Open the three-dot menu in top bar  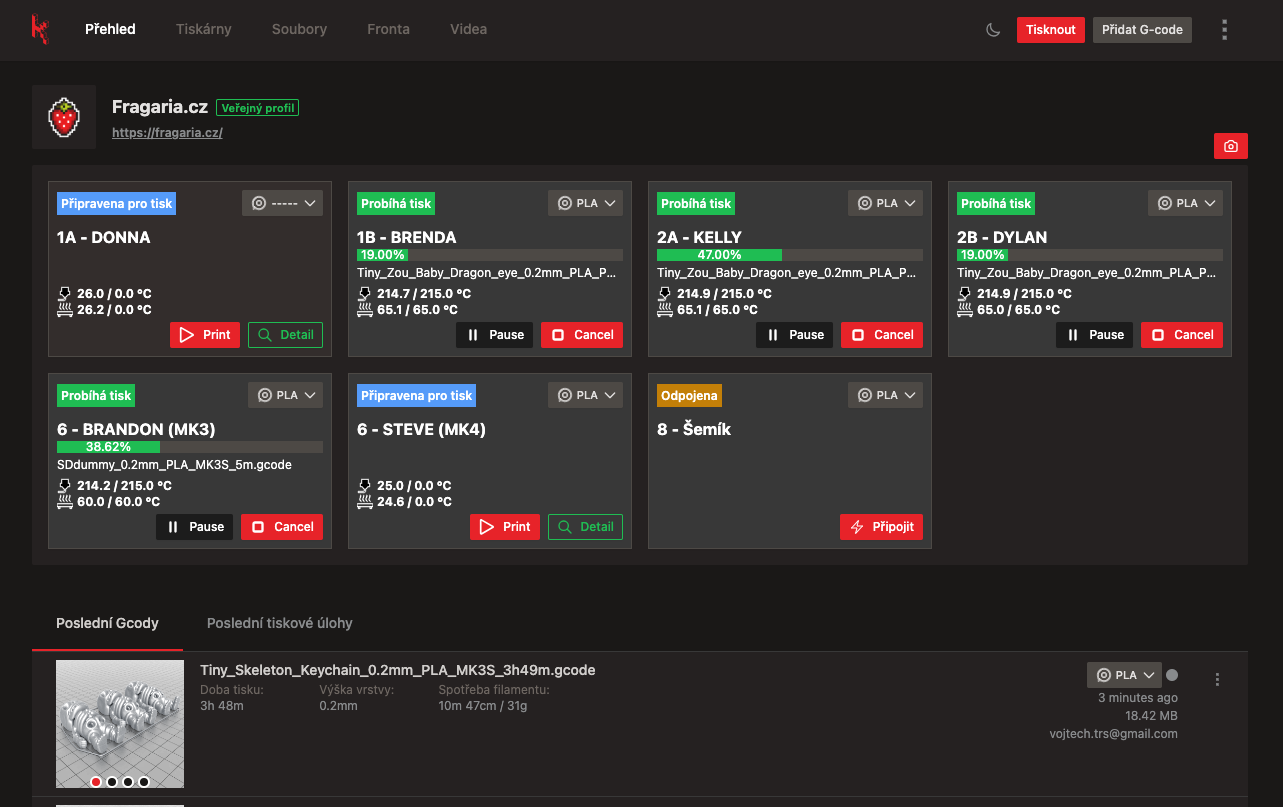click(x=1224, y=30)
